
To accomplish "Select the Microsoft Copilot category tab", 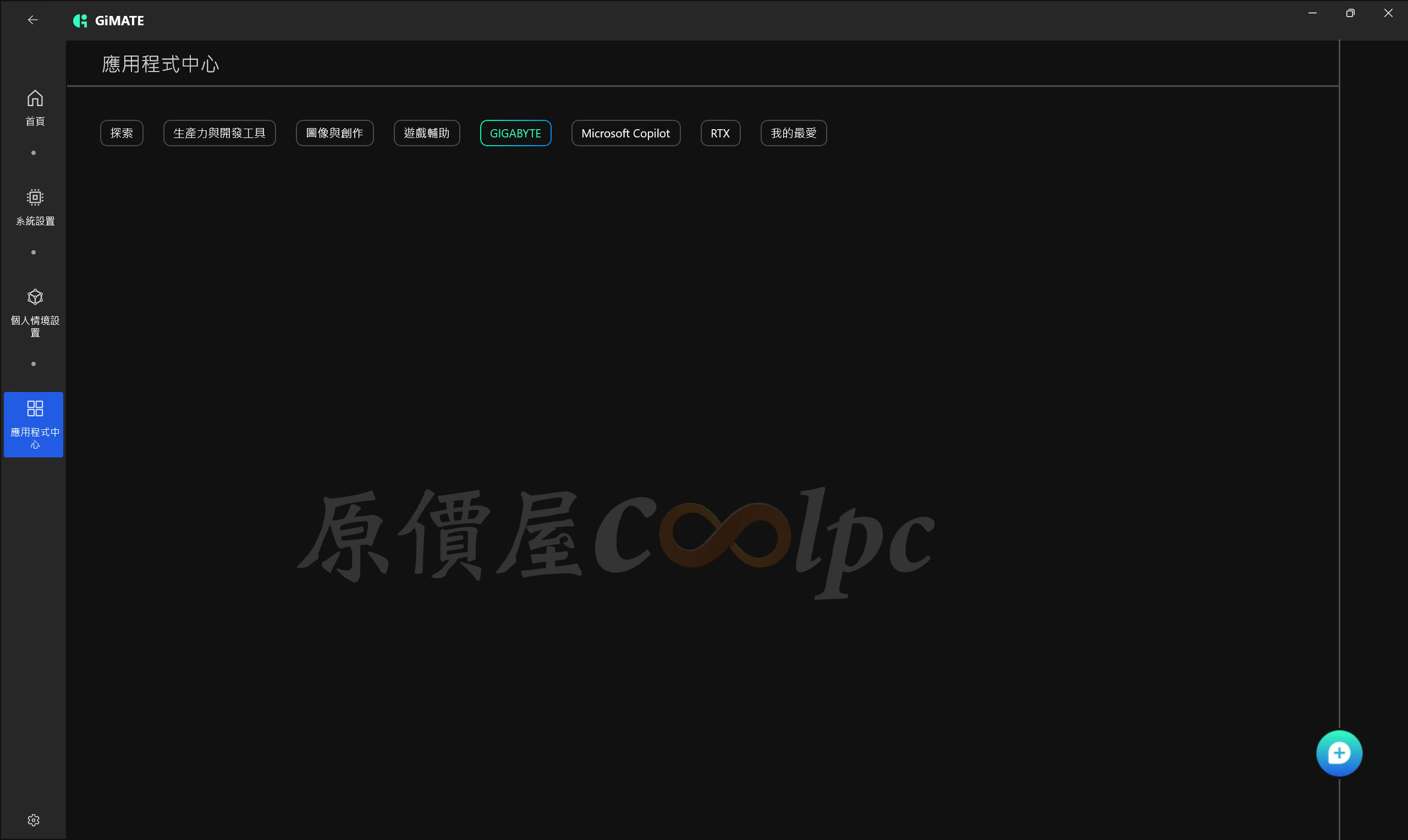I will click(625, 133).
